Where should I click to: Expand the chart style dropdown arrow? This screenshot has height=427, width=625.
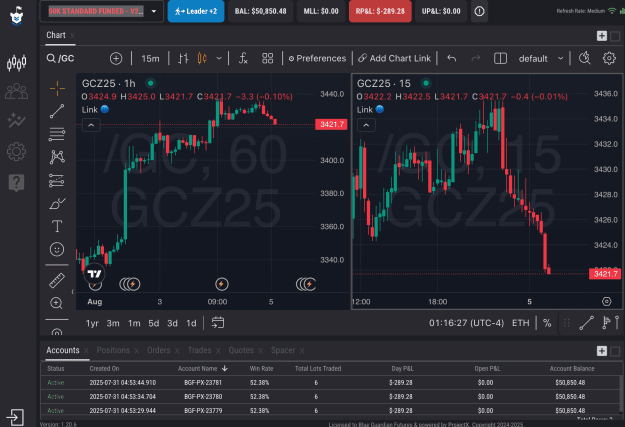pos(219,59)
